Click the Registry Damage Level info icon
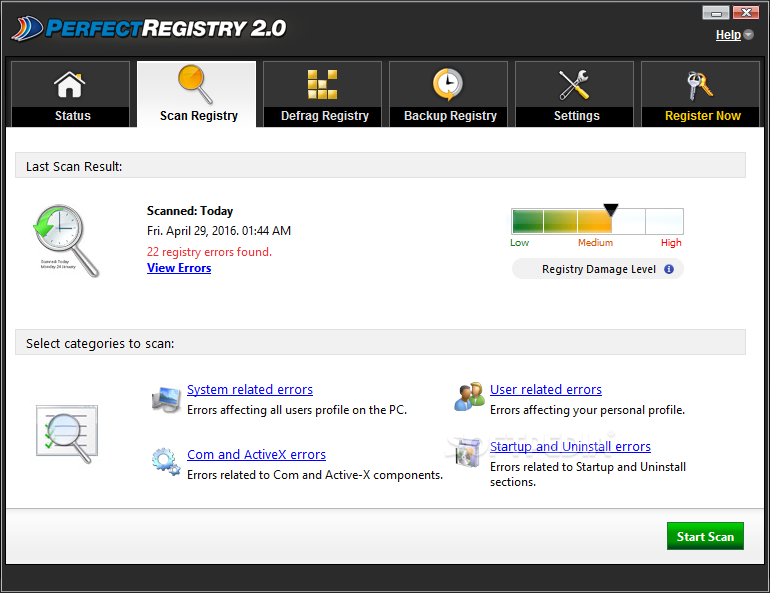770x593 pixels. click(669, 269)
